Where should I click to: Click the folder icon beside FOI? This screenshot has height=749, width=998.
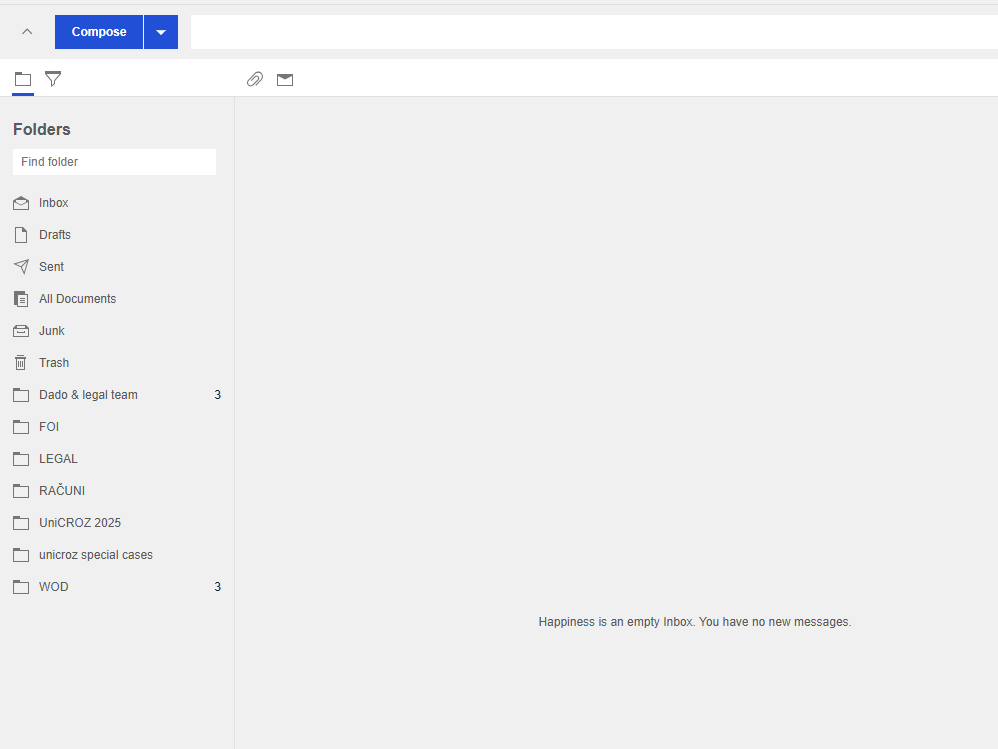(21, 427)
